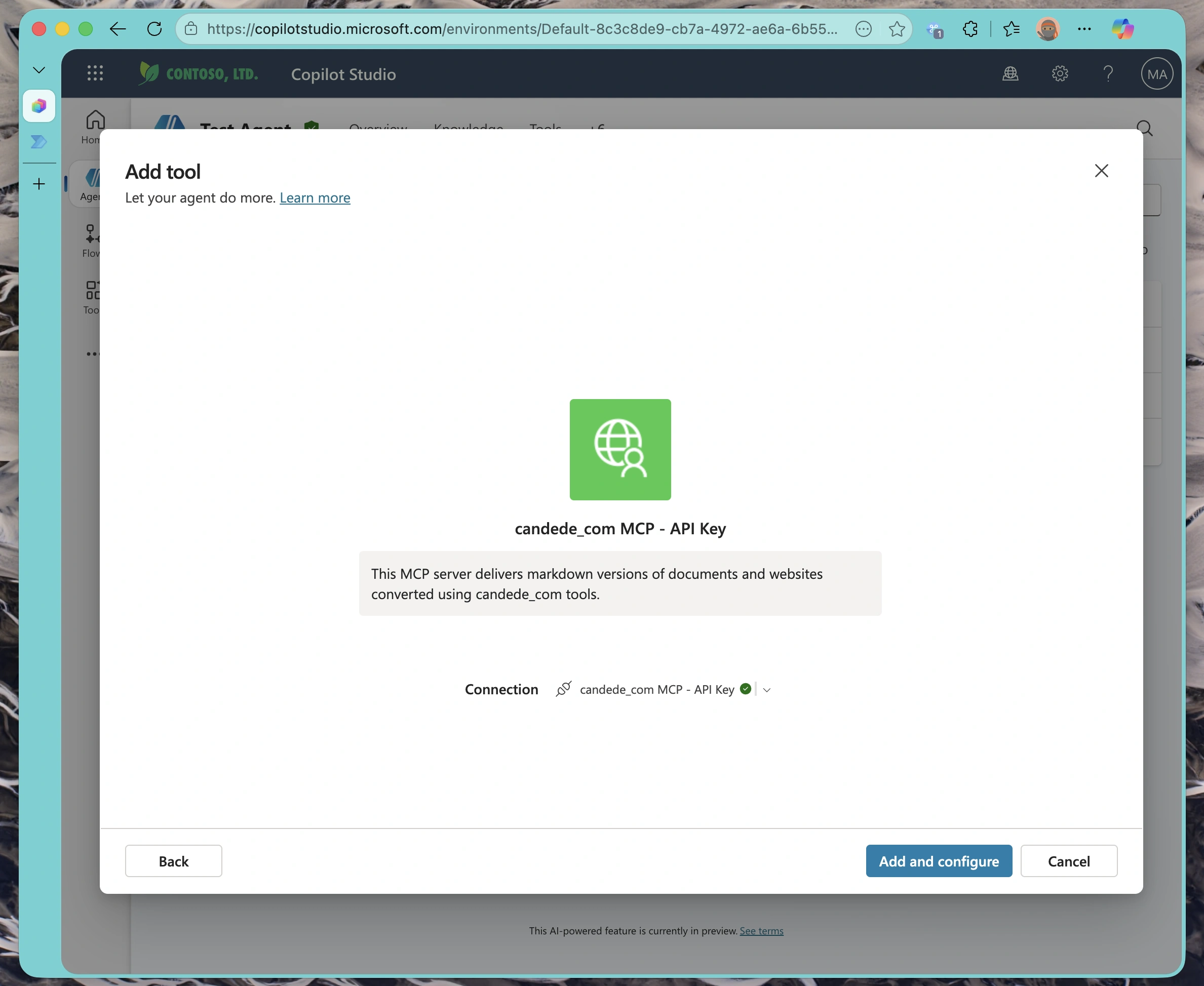Expand the Connection dropdown chevron
The width and height of the screenshot is (1204, 986).
tap(767, 689)
